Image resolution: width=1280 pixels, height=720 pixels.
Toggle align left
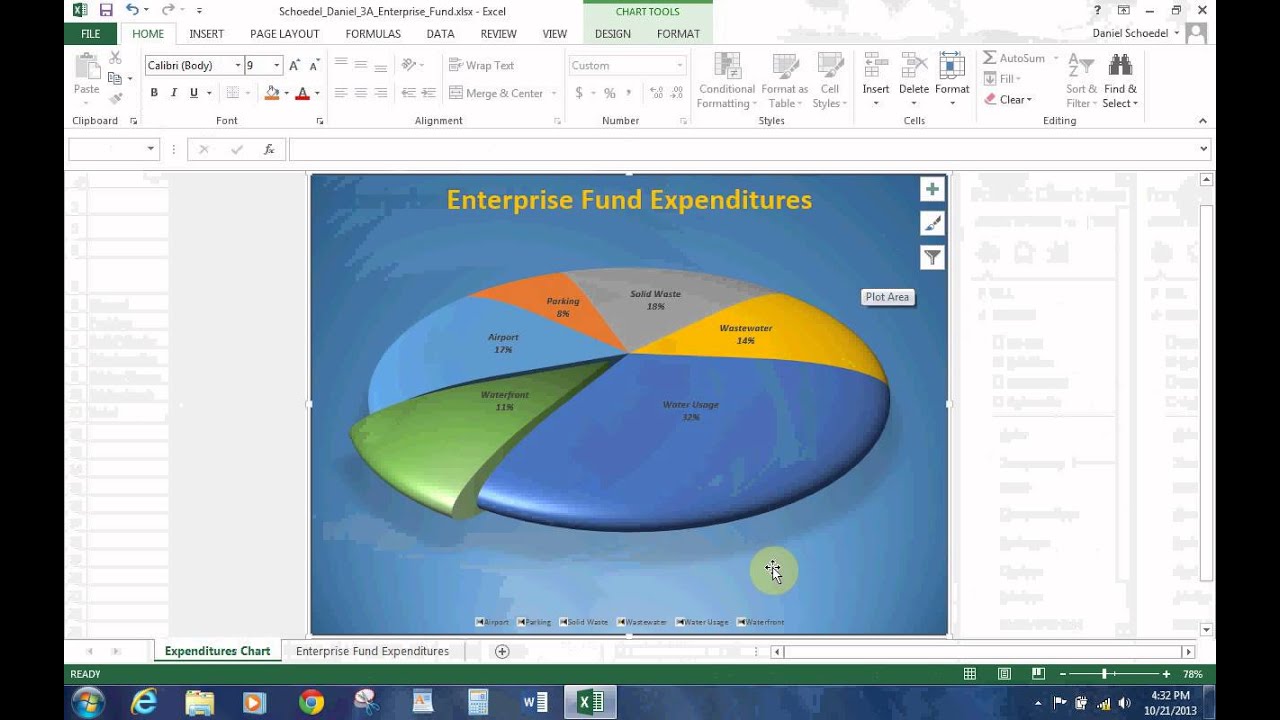(341, 93)
